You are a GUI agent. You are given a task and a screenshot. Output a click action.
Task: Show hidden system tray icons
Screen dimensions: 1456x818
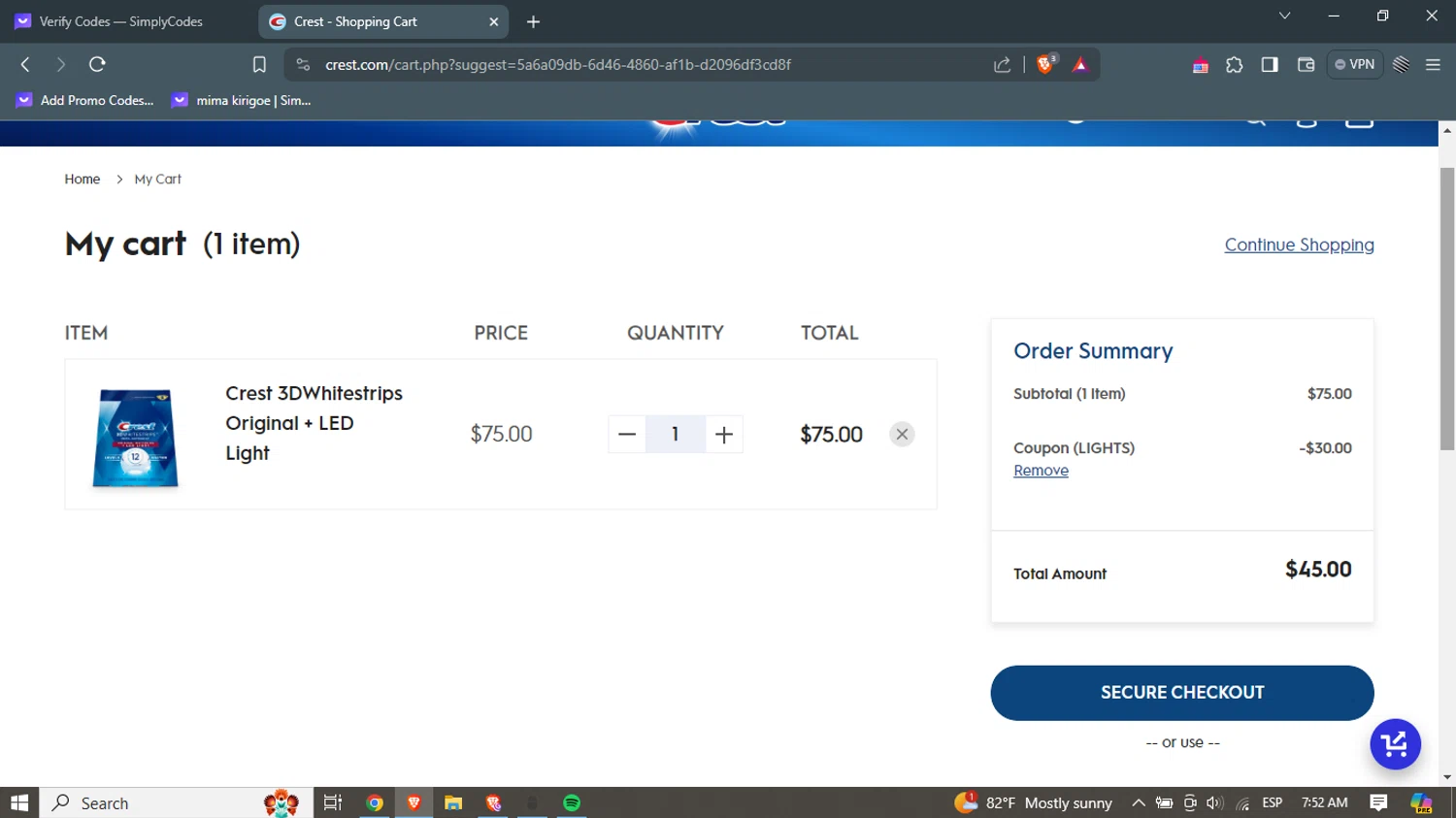click(x=1139, y=802)
